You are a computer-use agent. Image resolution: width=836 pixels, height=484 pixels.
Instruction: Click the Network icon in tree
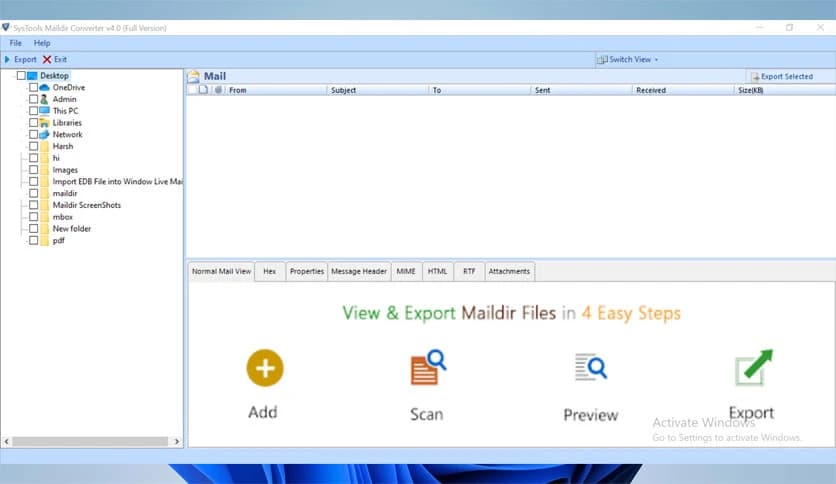(44, 134)
